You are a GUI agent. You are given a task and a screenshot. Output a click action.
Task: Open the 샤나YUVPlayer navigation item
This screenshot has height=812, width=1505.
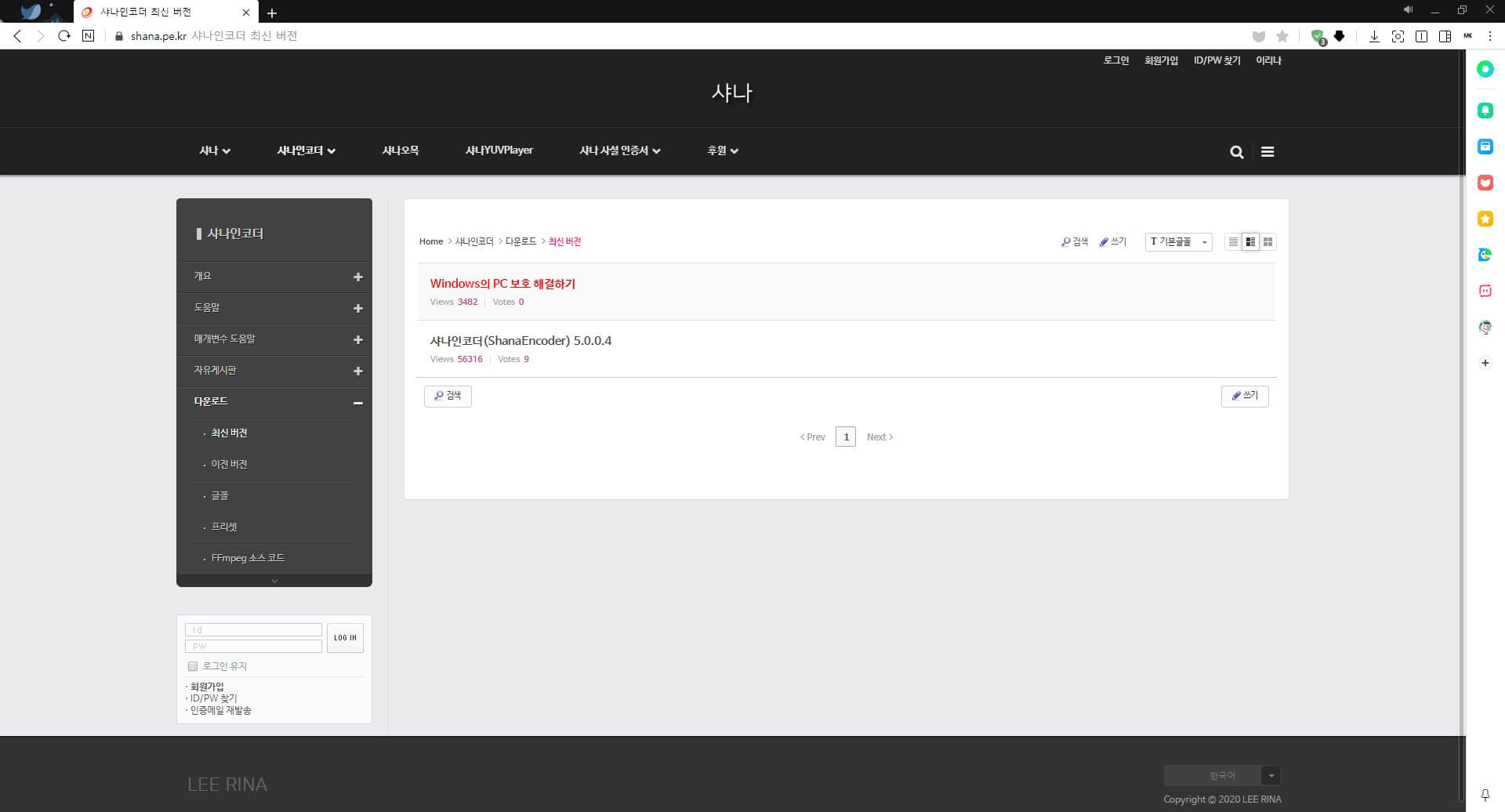point(499,150)
